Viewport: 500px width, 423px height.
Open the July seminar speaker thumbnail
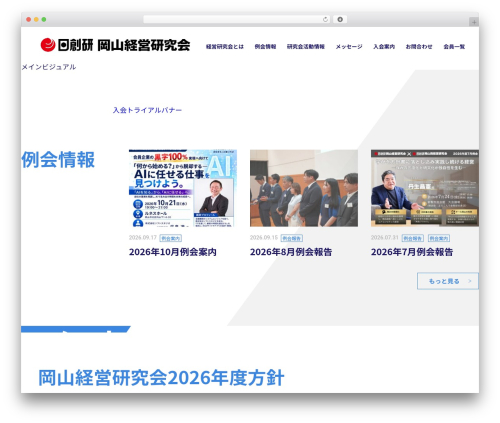point(425,188)
